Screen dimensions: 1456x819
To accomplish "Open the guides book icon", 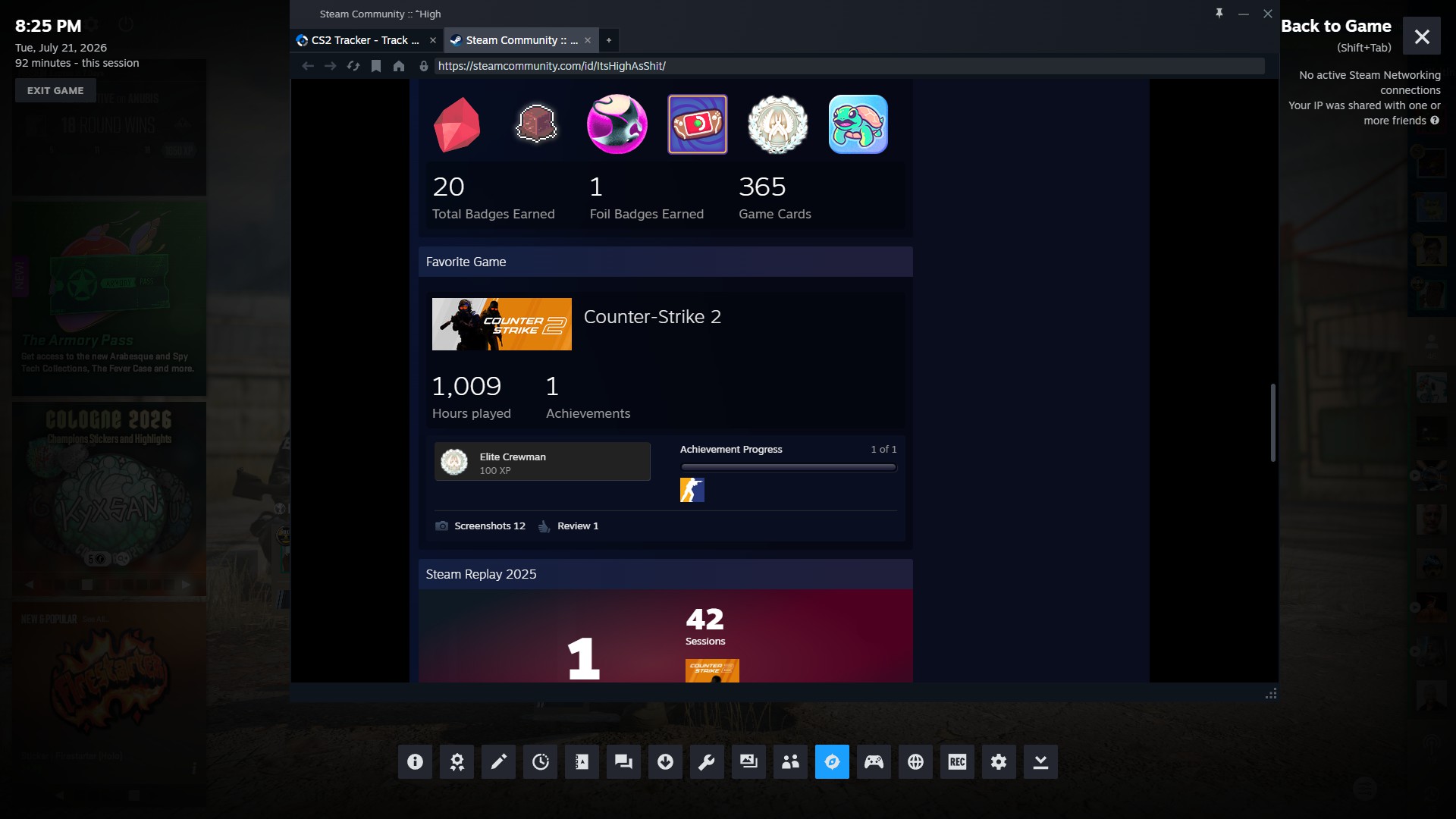I will pos(582,761).
